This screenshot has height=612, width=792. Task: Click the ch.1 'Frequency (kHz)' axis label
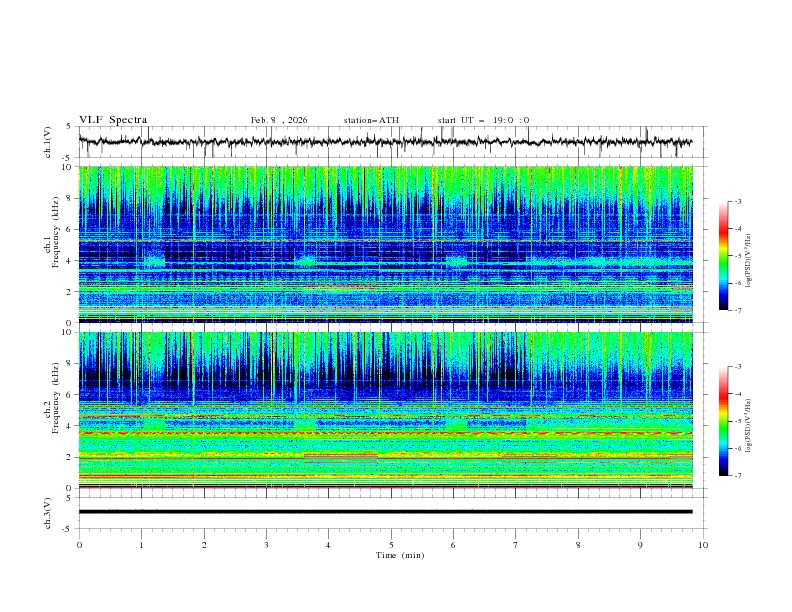(x=56, y=232)
